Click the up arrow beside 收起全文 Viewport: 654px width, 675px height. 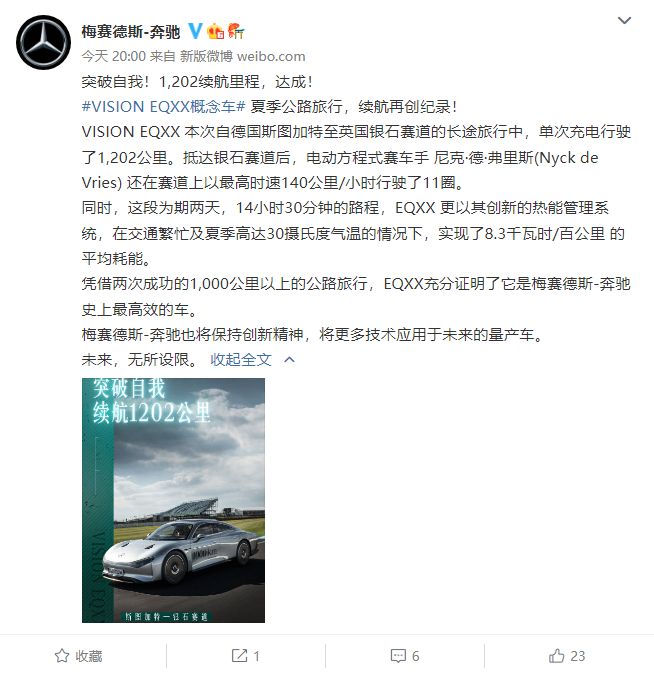coord(290,359)
